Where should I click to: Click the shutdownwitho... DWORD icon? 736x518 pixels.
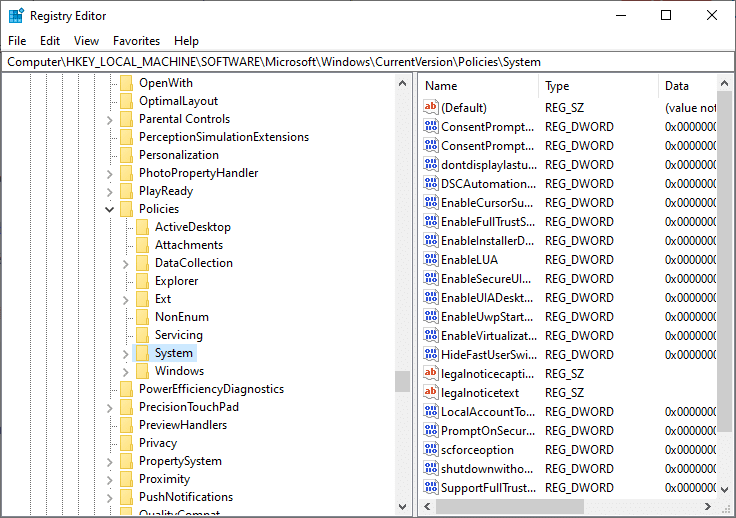pyautogui.click(x=430, y=468)
